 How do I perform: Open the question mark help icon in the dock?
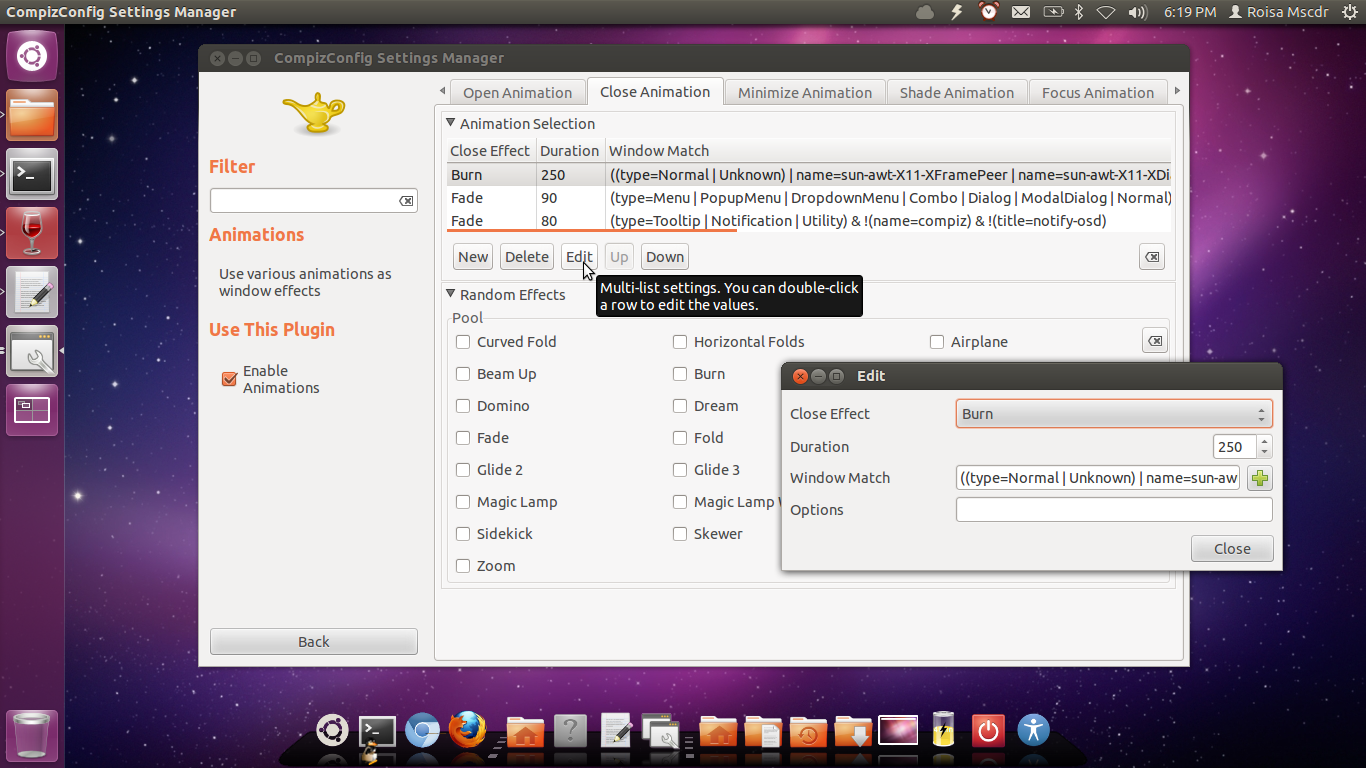[x=570, y=731]
